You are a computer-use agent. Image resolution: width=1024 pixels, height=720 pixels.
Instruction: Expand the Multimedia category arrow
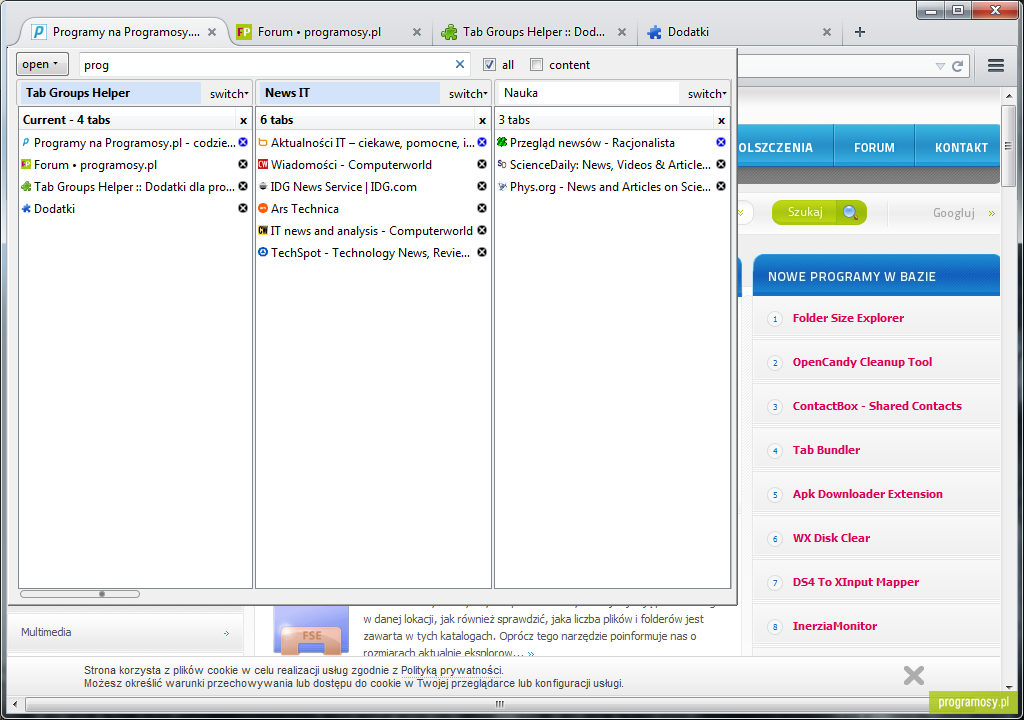[x=226, y=633]
